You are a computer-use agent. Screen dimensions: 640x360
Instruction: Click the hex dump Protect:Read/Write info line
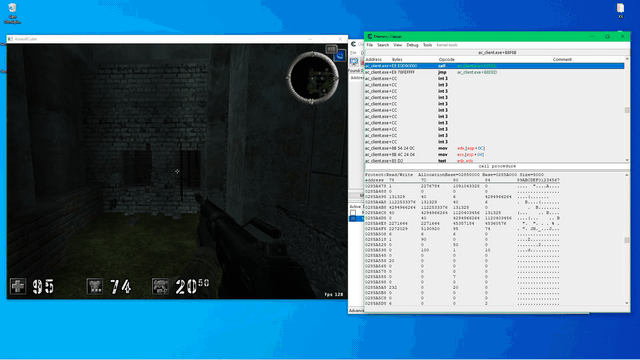(454, 175)
